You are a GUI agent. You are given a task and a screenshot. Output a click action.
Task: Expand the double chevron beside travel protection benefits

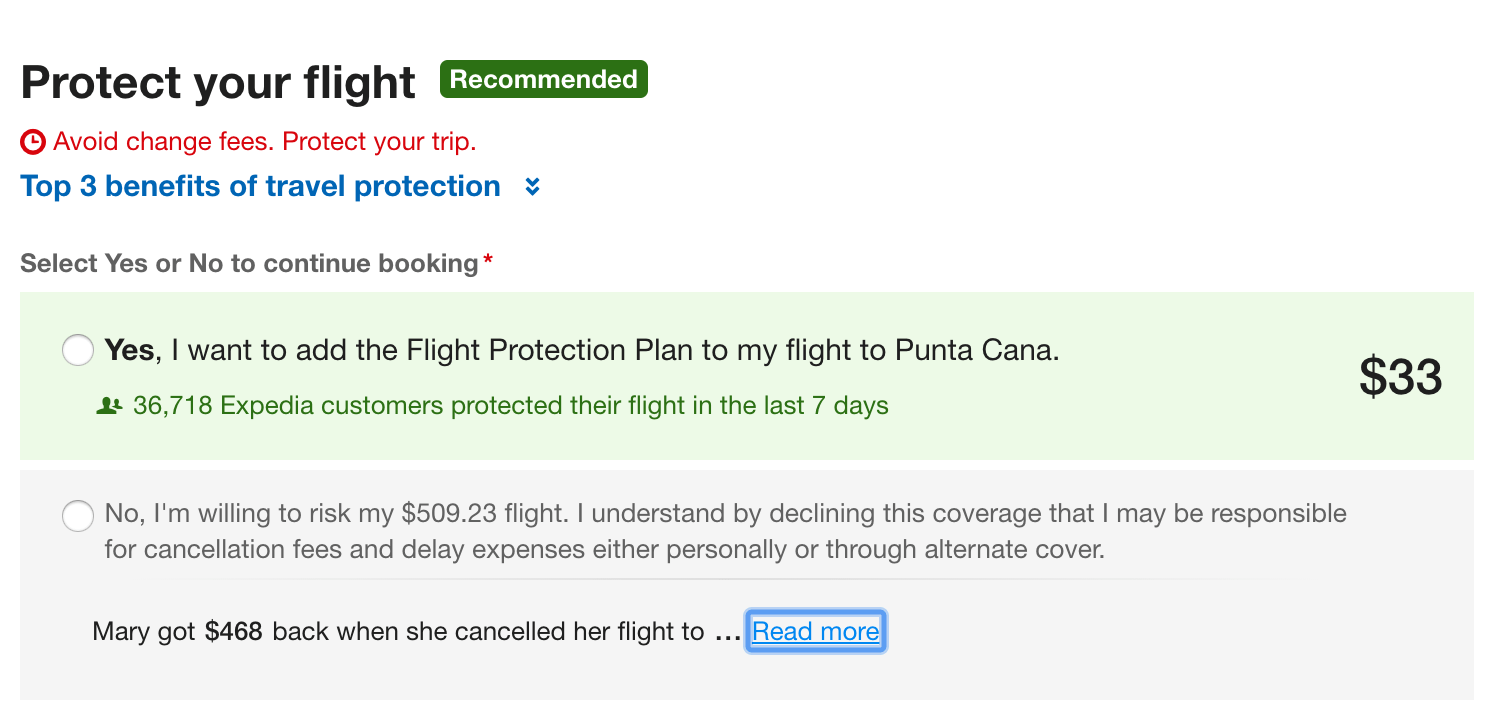533,187
